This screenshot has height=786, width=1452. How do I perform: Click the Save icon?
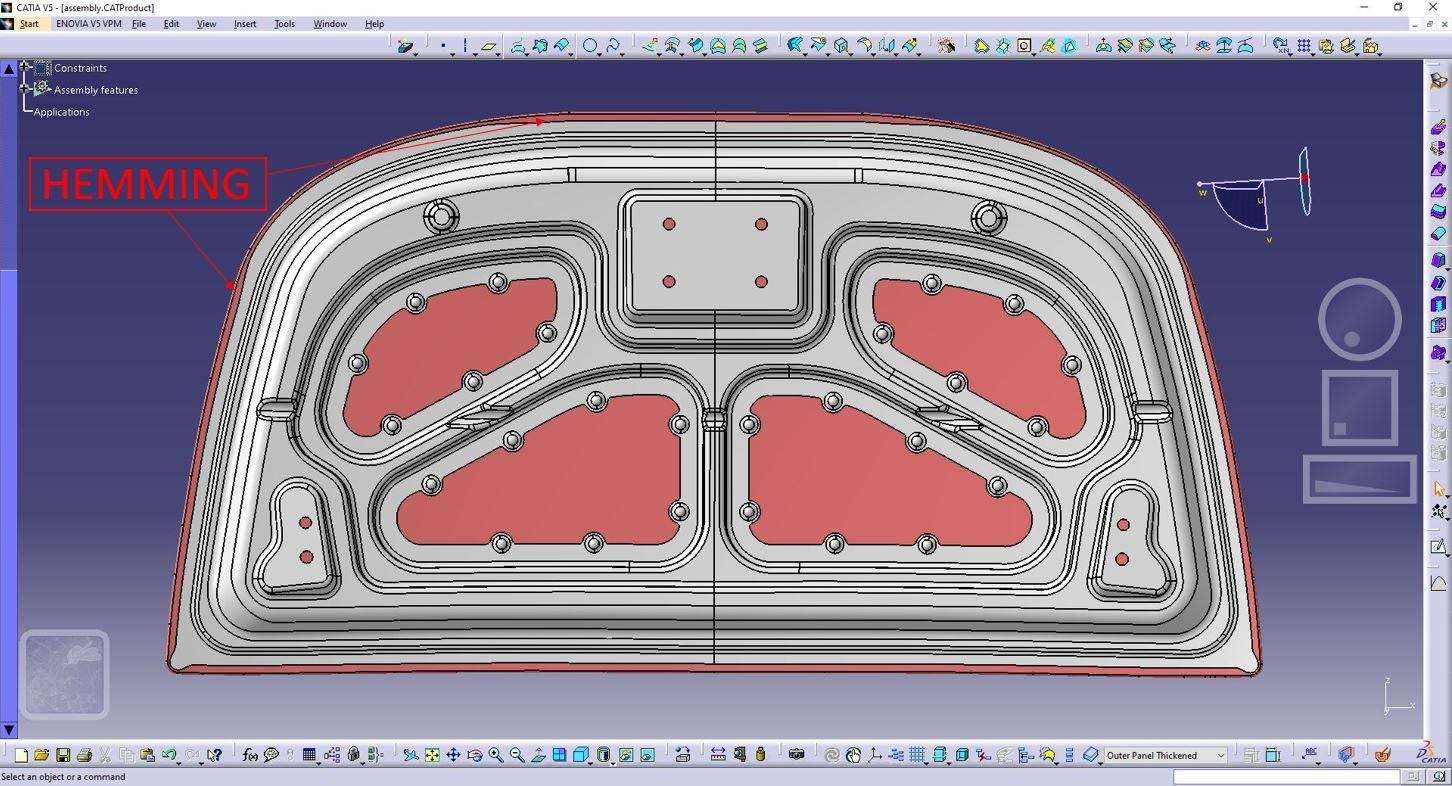tap(62, 755)
